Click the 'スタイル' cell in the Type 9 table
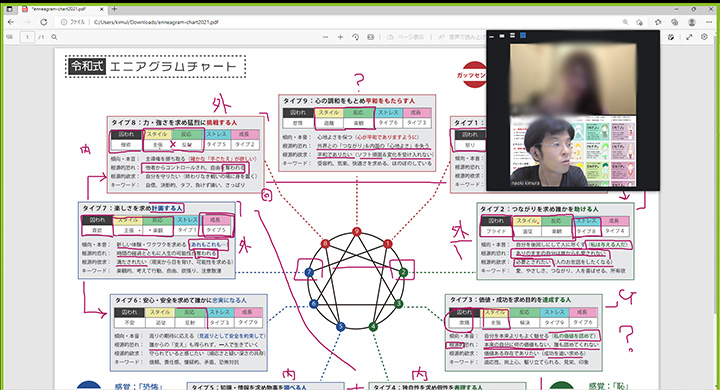Image resolution: width=720 pixels, height=390 pixels. (x=329, y=113)
